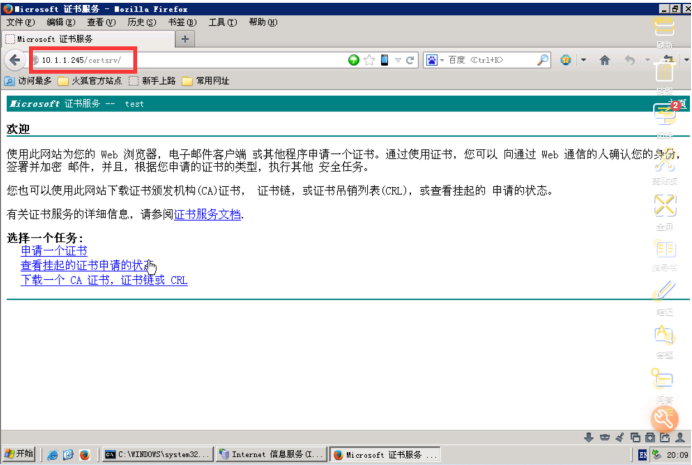Click the camera icon in the status bar
The width and height of the screenshot is (692, 465).
pyautogui.click(x=650, y=437)
